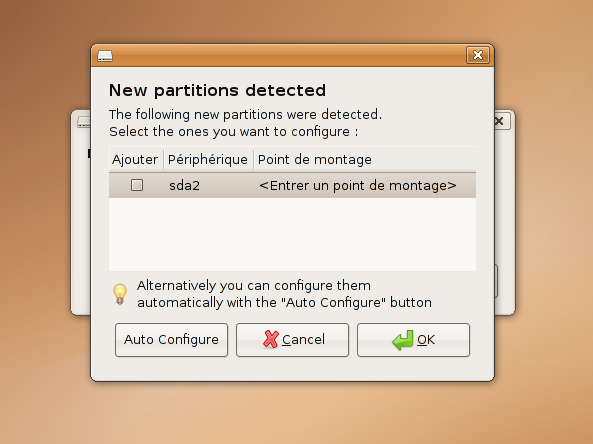Screen dimensions: 593x444
Task: Sort by the Périphérique column header
Action: coord(208,160)
